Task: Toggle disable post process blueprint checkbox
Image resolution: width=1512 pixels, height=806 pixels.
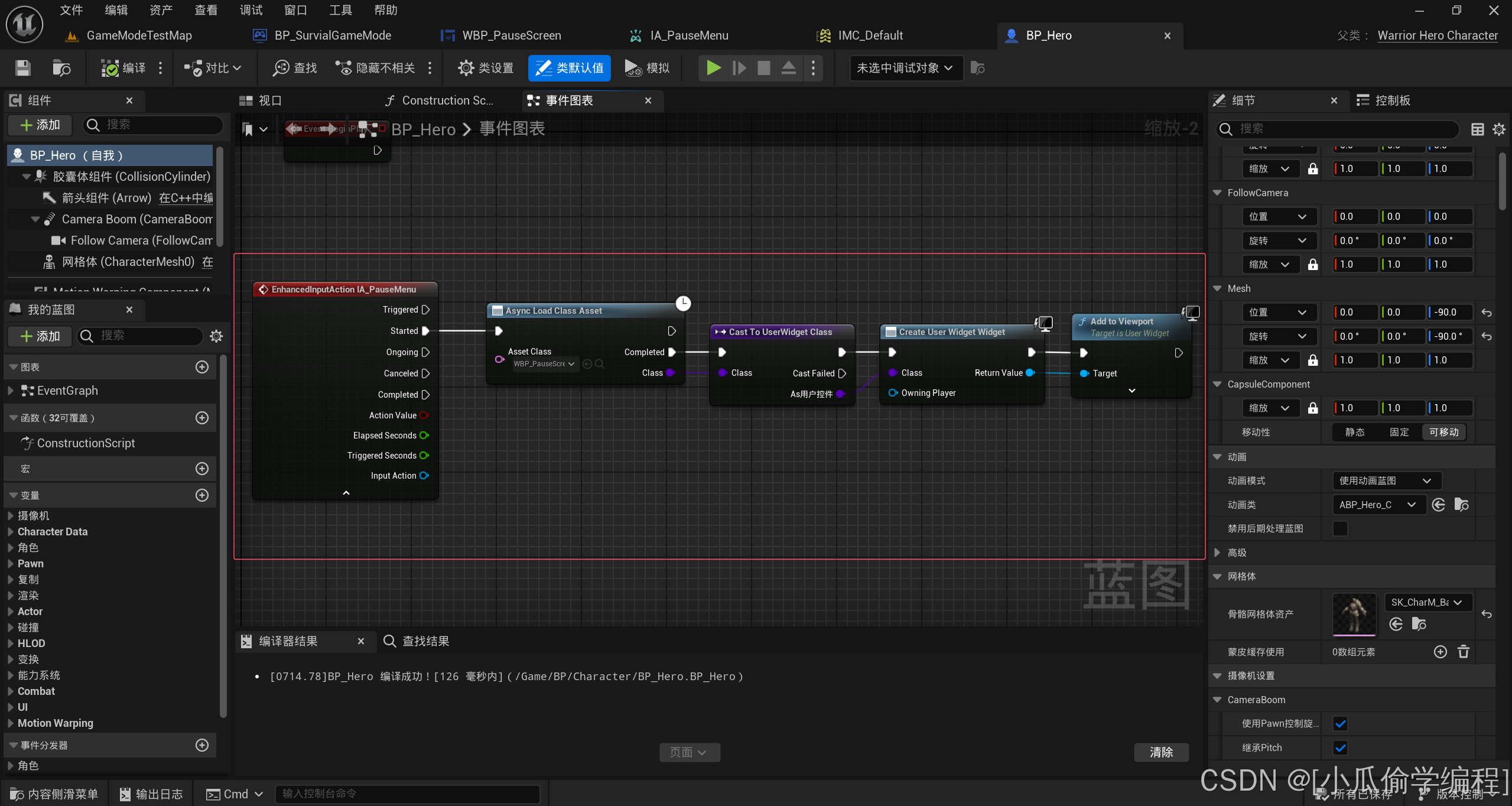Action: pyautogui.click(x=1340, y=528)
